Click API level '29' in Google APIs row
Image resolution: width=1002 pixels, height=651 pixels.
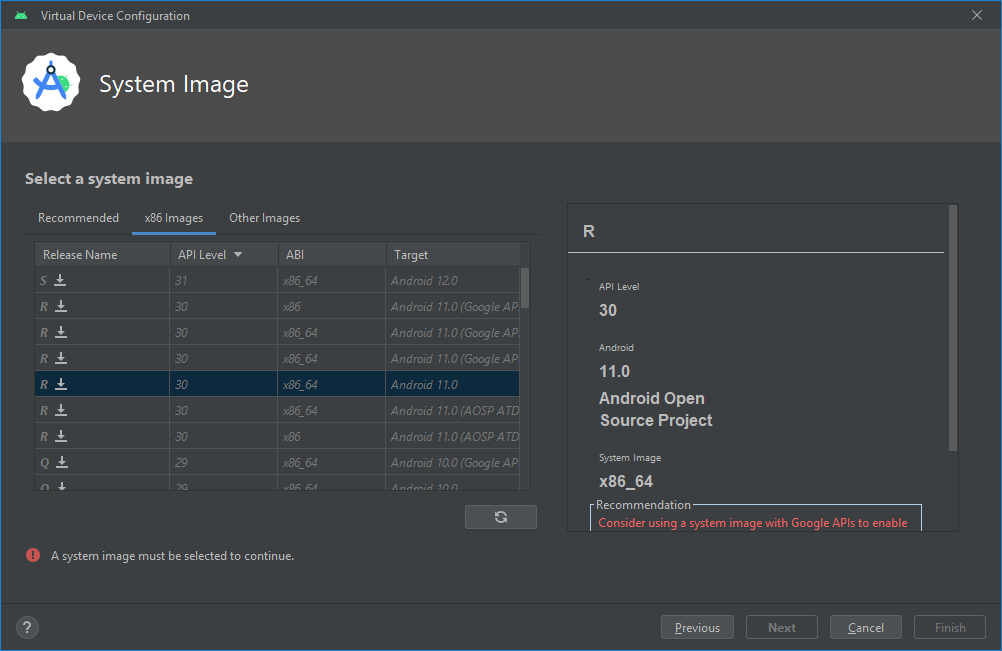pos(224,463)
